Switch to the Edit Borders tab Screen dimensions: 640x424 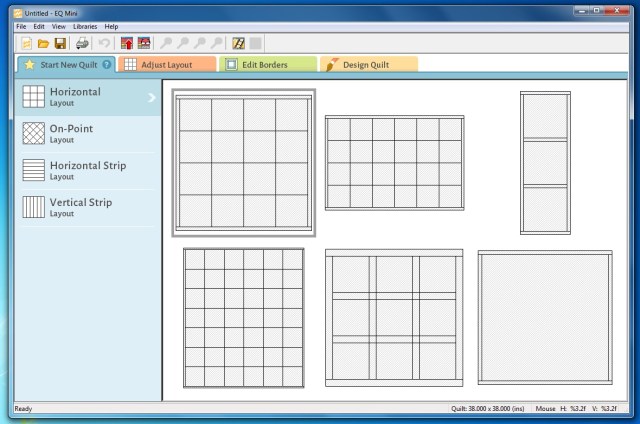(x=268, y=64)
